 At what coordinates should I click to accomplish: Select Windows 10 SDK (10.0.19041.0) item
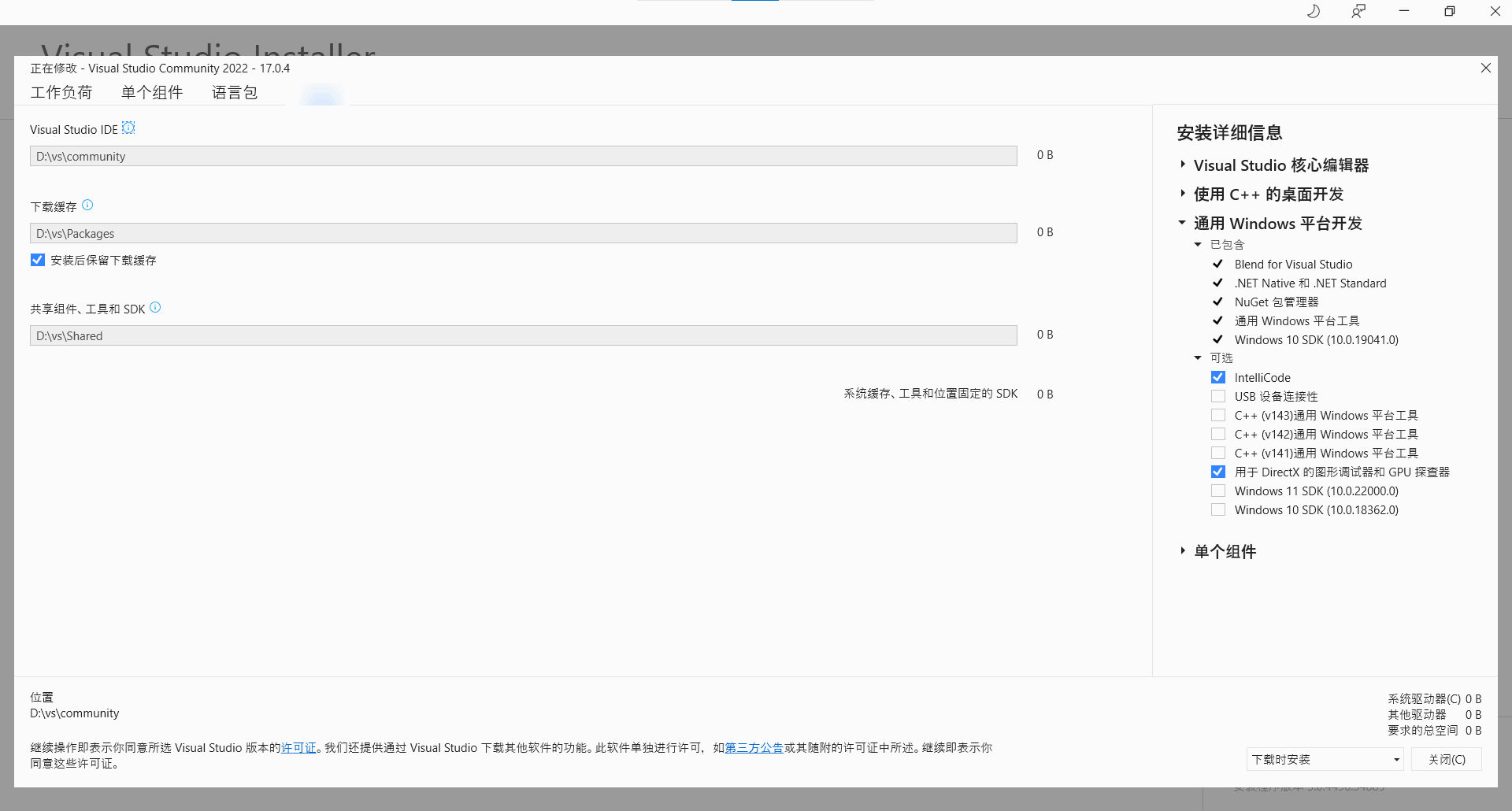[x=1317, y=339]
